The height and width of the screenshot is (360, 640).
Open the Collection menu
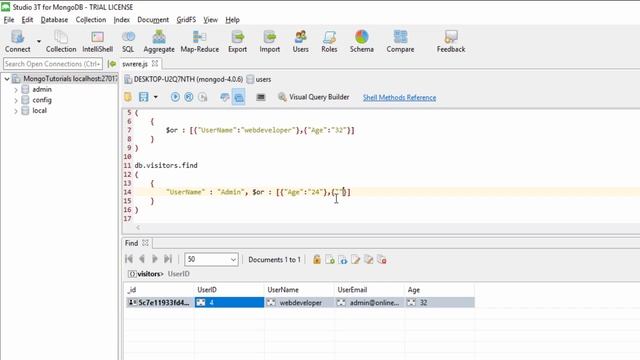[x=91, y=20]
